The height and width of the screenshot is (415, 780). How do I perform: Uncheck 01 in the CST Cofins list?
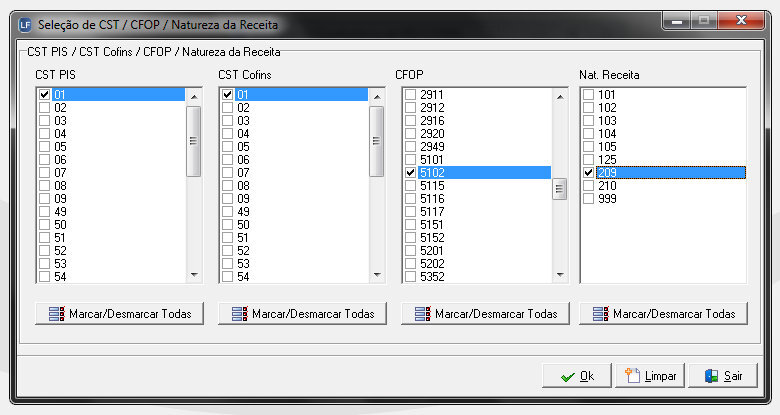coord(227,95)
